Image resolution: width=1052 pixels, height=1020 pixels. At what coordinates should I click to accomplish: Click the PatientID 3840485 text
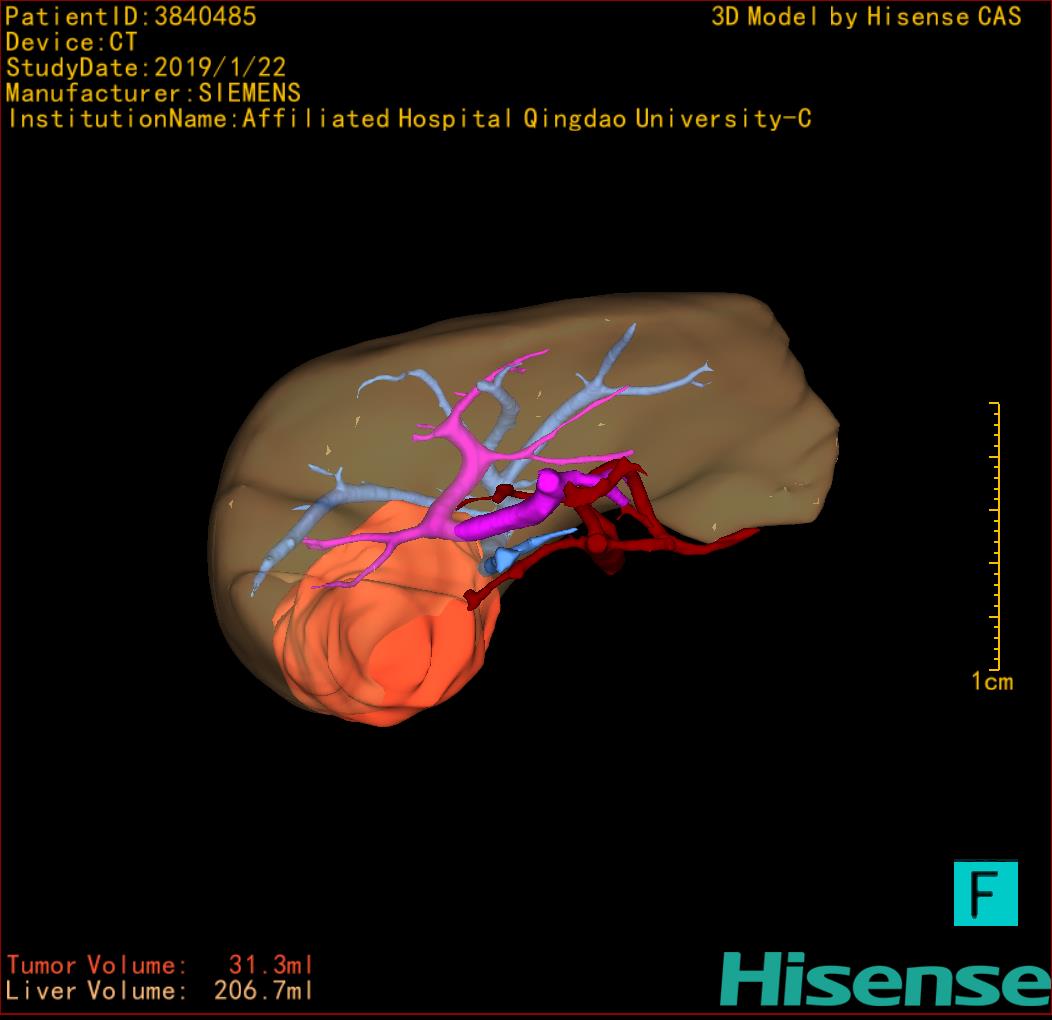pyautogui.click(x=131, y=16)
